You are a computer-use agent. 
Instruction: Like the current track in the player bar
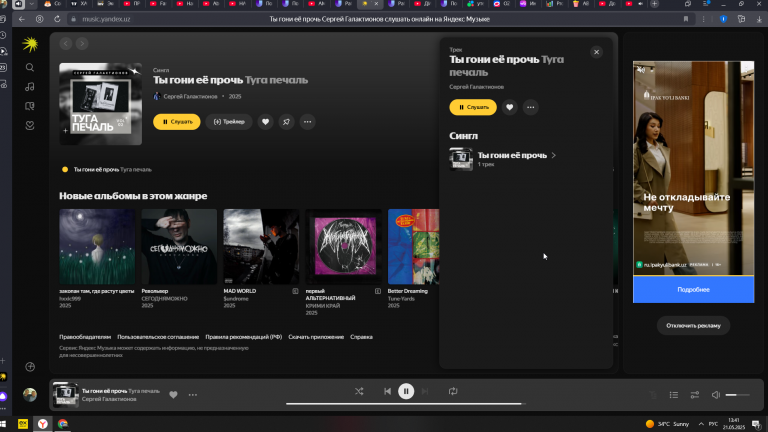point(173,395)
